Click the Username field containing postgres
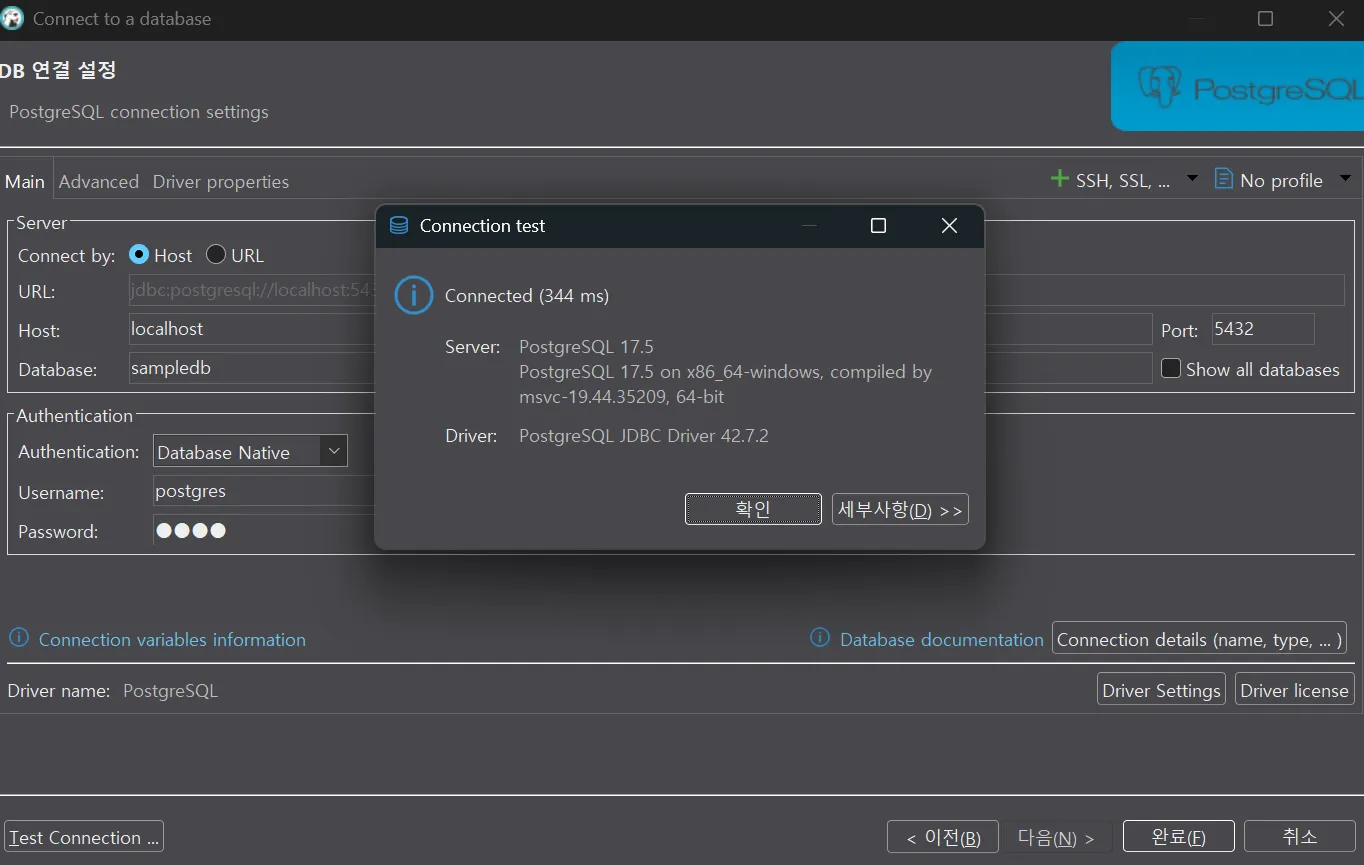The image size is (1364, 865). pyautogui.click(x=264, y=491)
